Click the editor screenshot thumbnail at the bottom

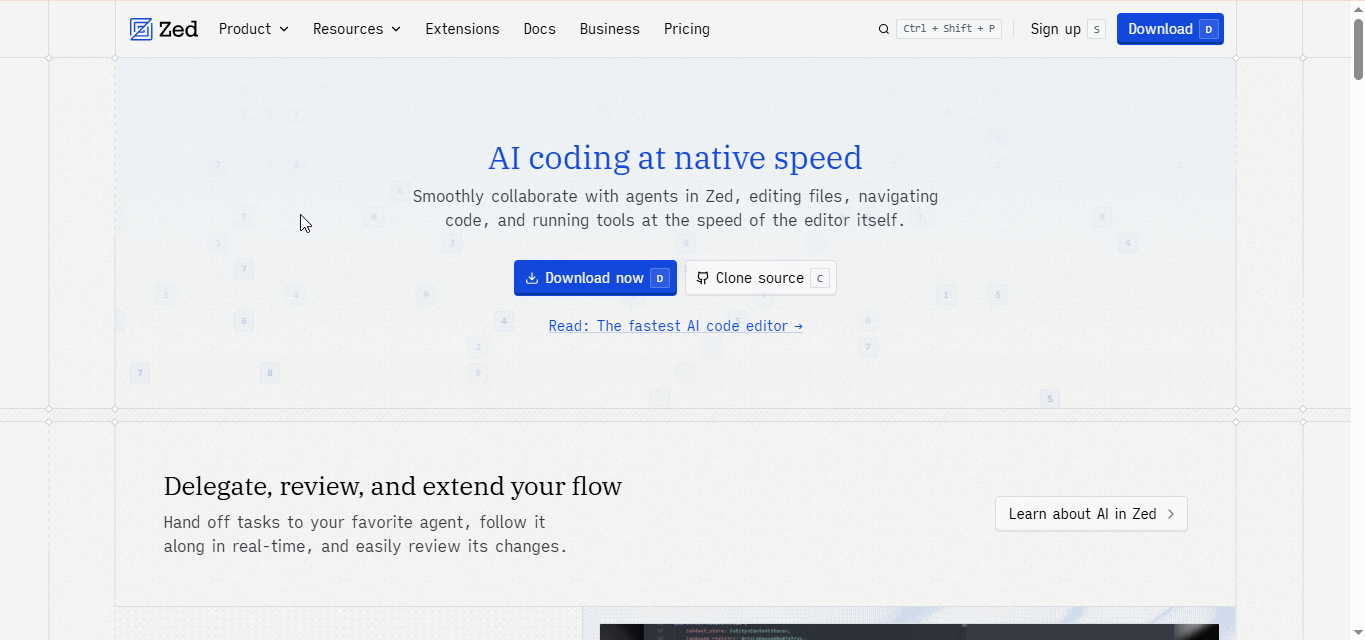909,632
